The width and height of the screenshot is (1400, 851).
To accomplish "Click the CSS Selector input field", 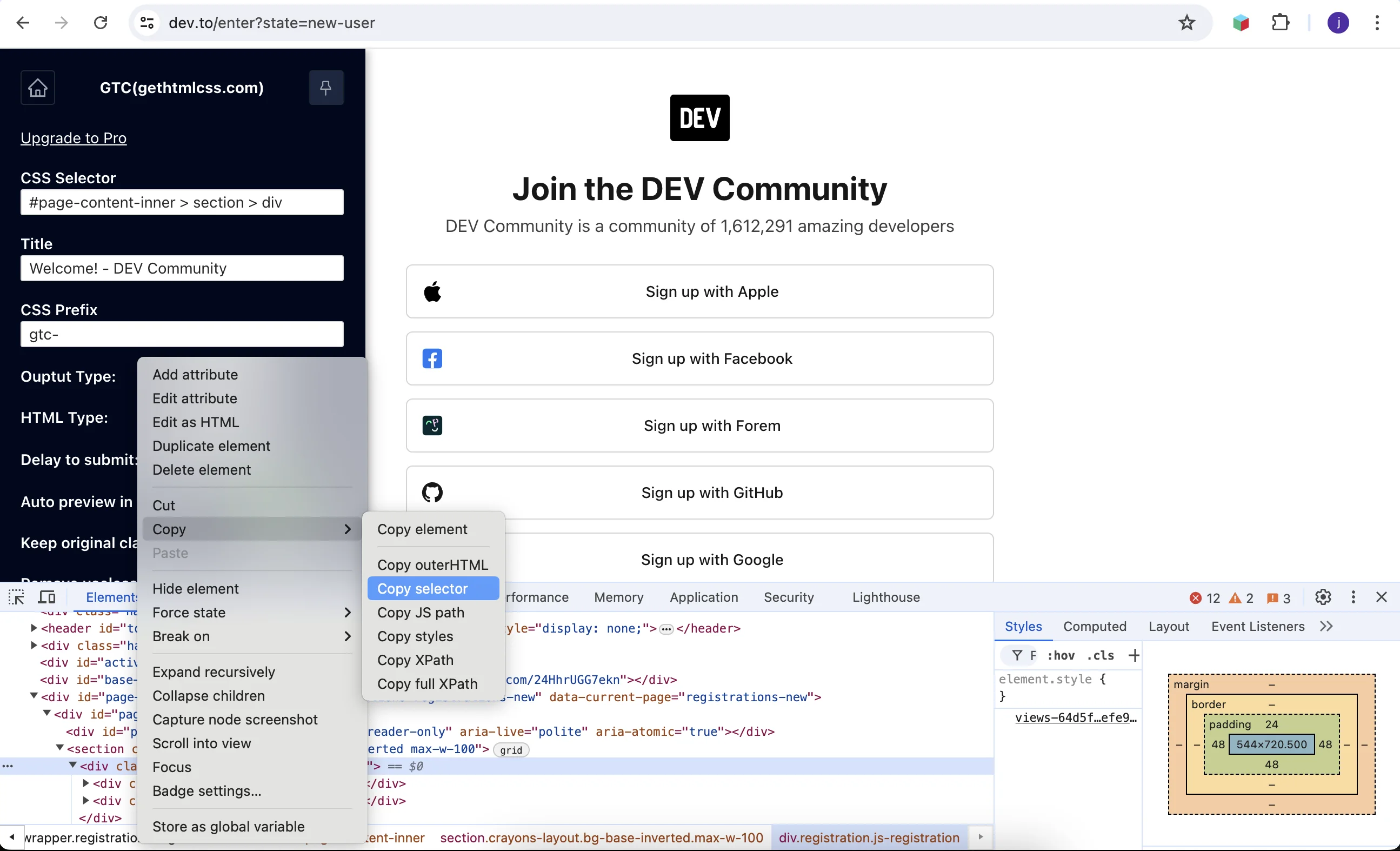I will click(x=182, y=202).
